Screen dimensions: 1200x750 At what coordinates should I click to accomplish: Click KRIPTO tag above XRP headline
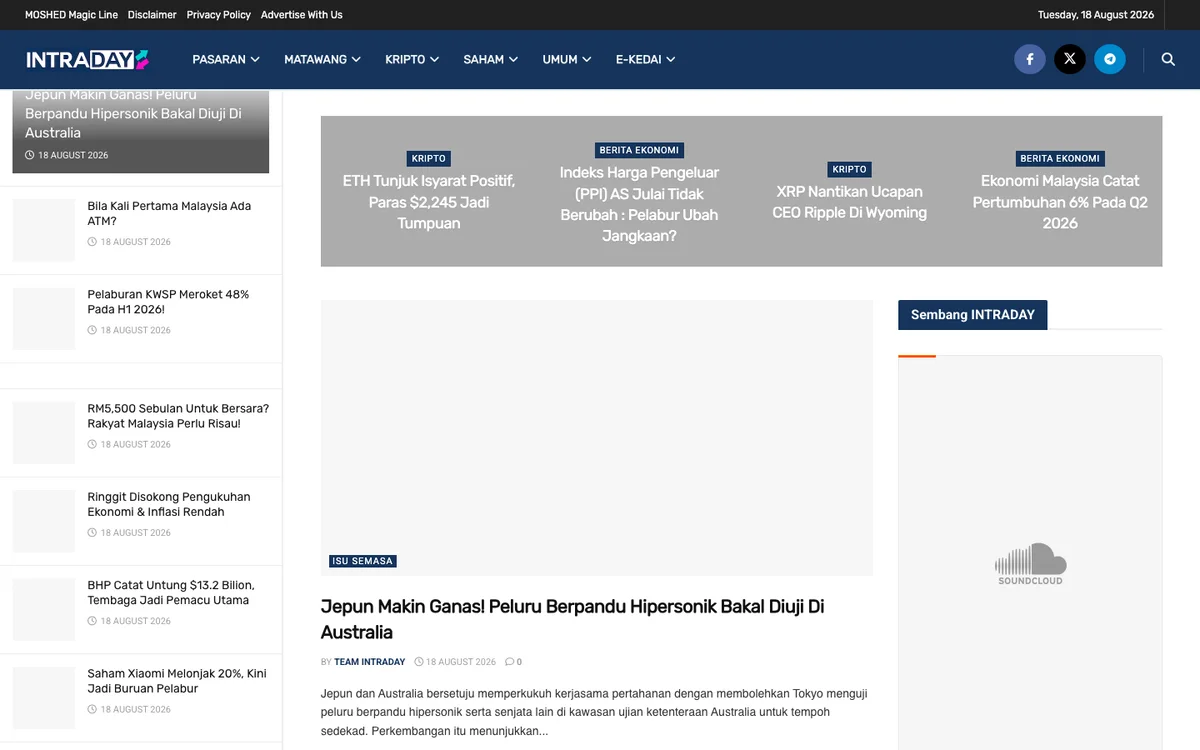850,170
